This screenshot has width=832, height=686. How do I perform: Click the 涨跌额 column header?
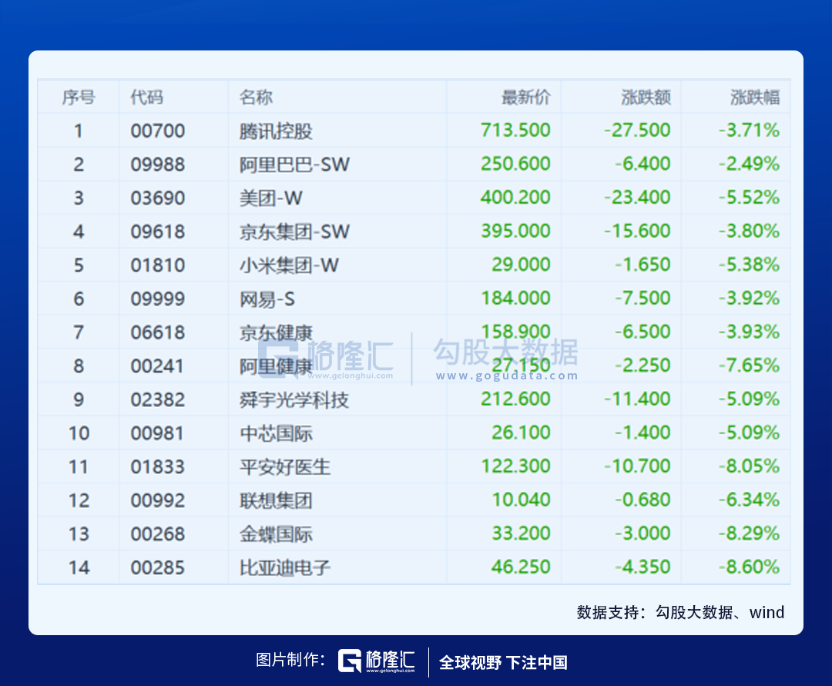[x=645, y=97]
